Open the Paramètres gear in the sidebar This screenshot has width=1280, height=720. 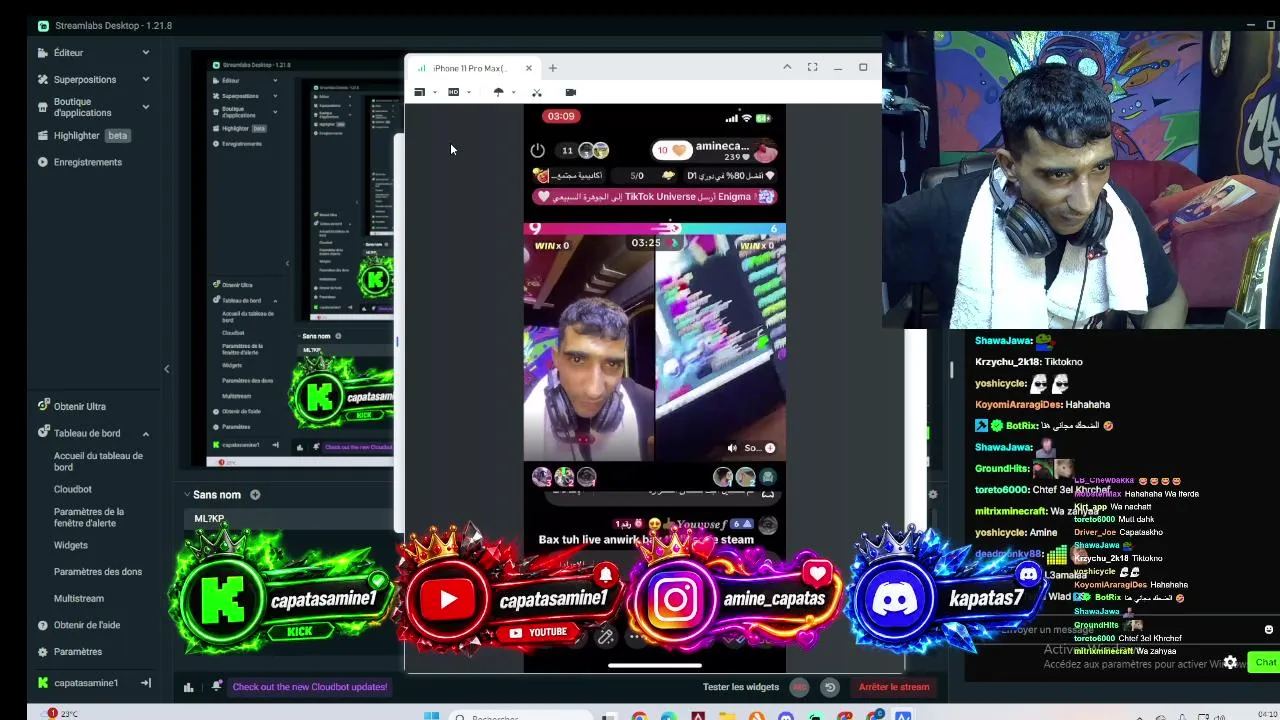43,652
